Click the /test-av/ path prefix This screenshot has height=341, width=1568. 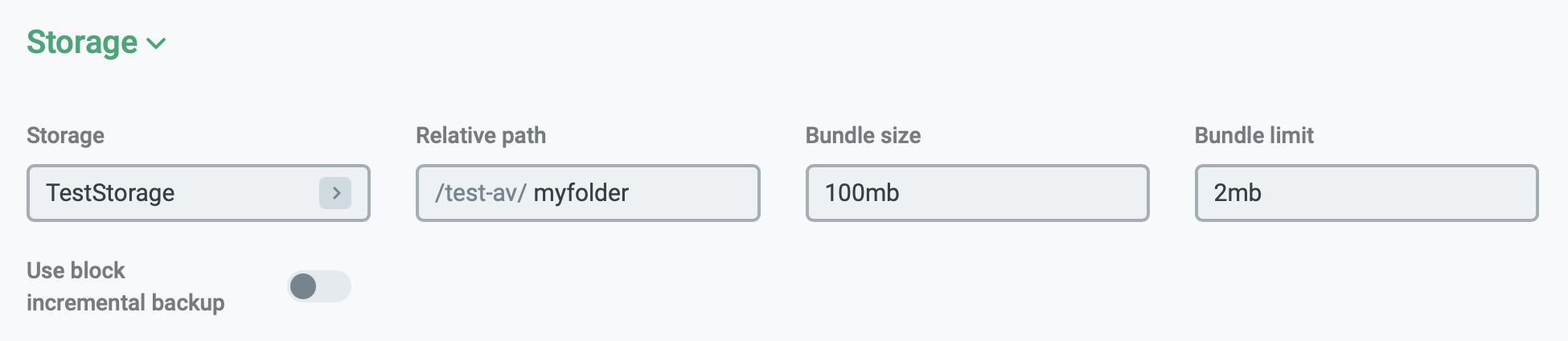pos(480,193)
